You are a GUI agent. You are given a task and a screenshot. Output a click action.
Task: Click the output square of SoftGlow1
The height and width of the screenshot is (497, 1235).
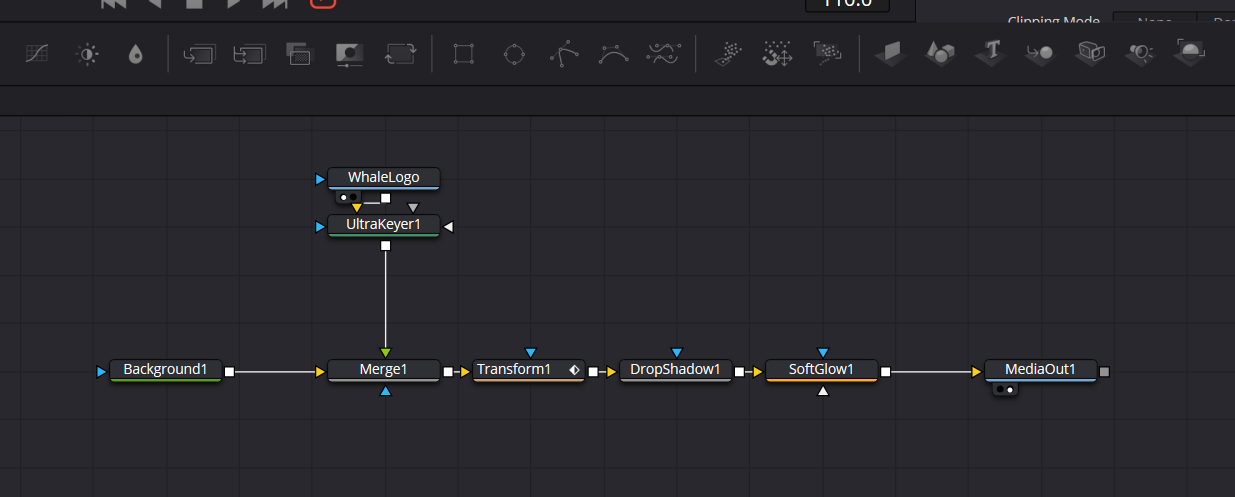[x=886, y=371]
